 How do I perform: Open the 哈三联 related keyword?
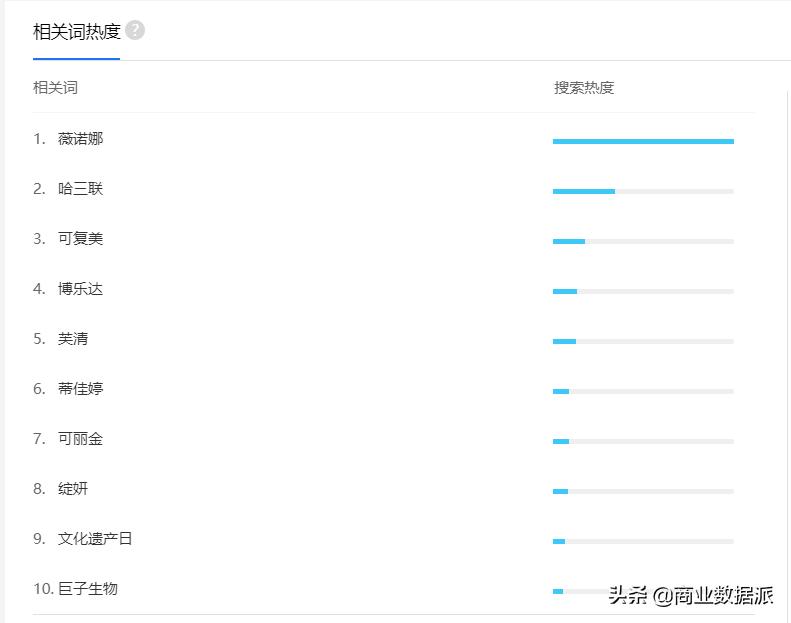(80, 189)
